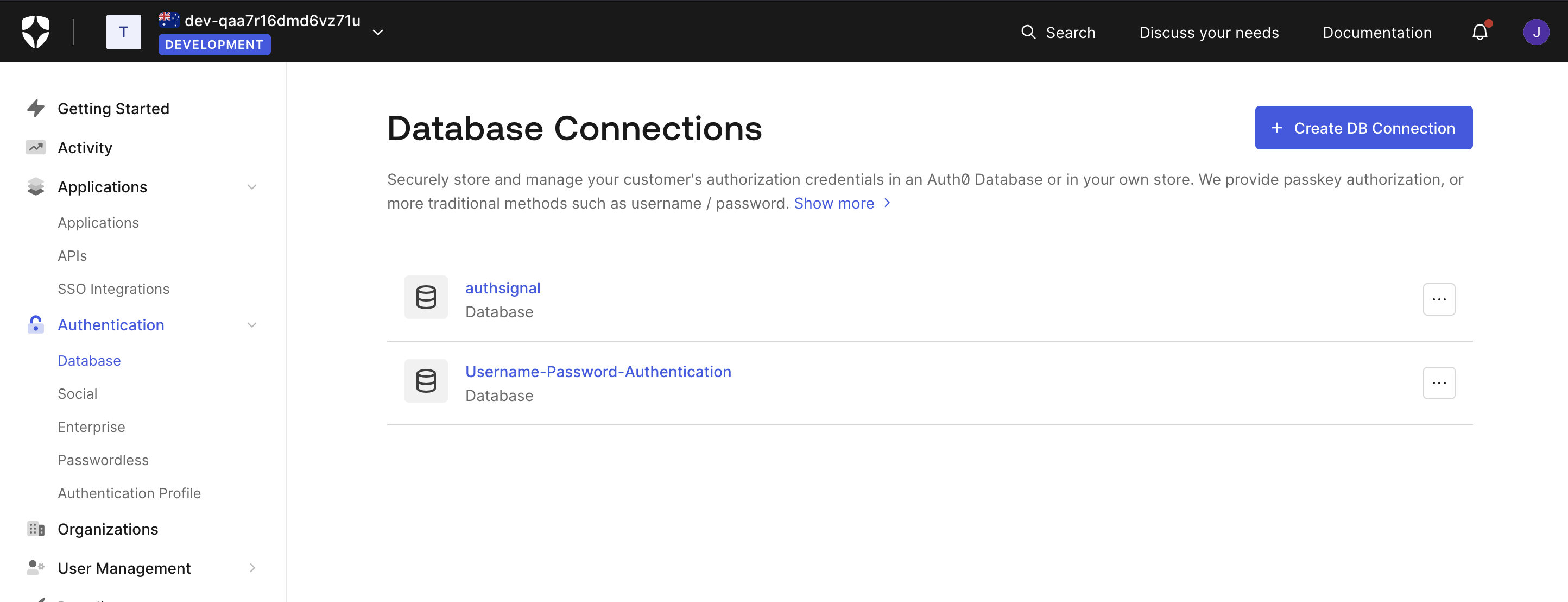1568x602 pixels.
Task: Click the User Management person icon
Action: point(36,568)
